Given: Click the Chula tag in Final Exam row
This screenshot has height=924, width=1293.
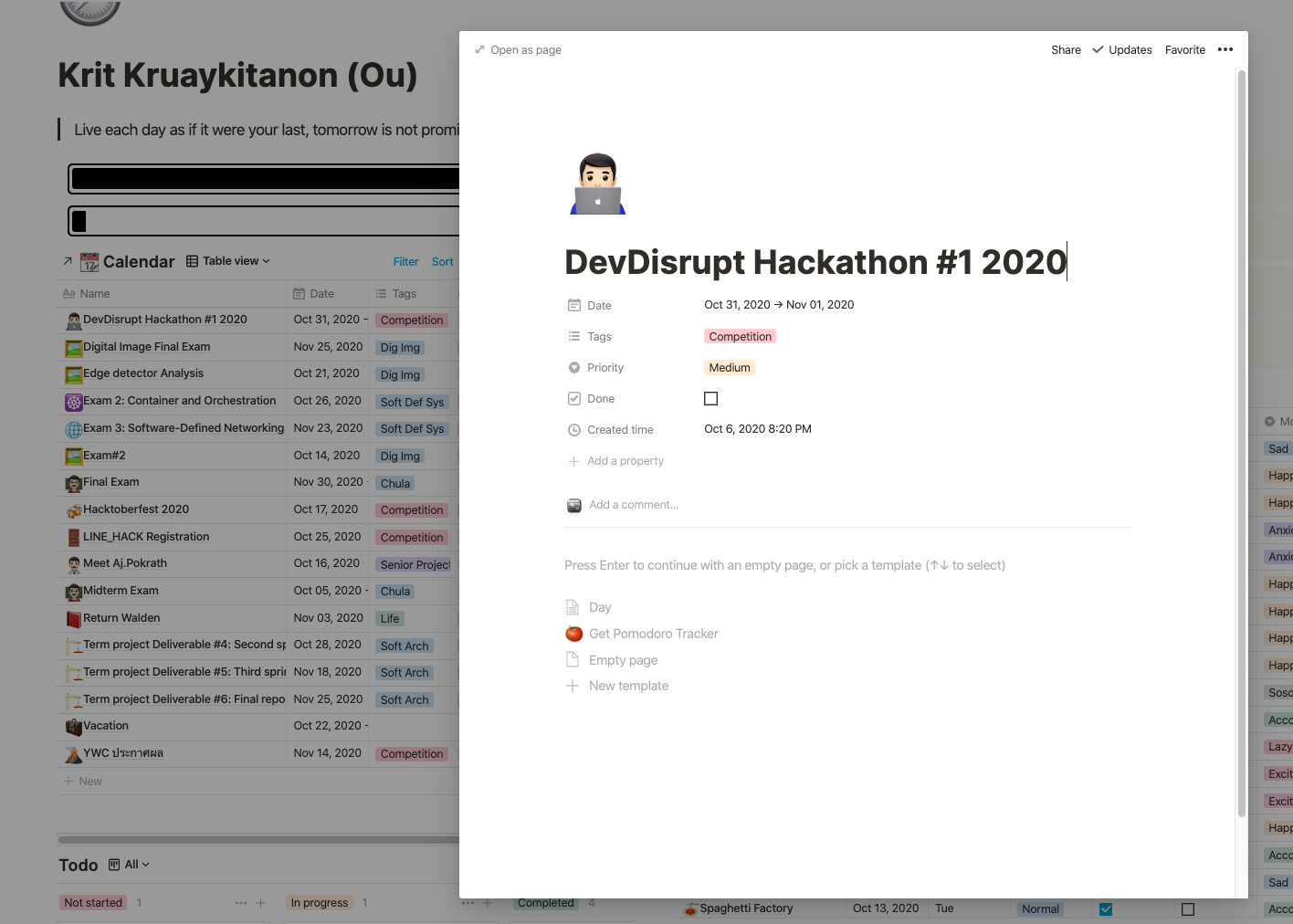Looking at the screenshot, I should coord(395,484).
